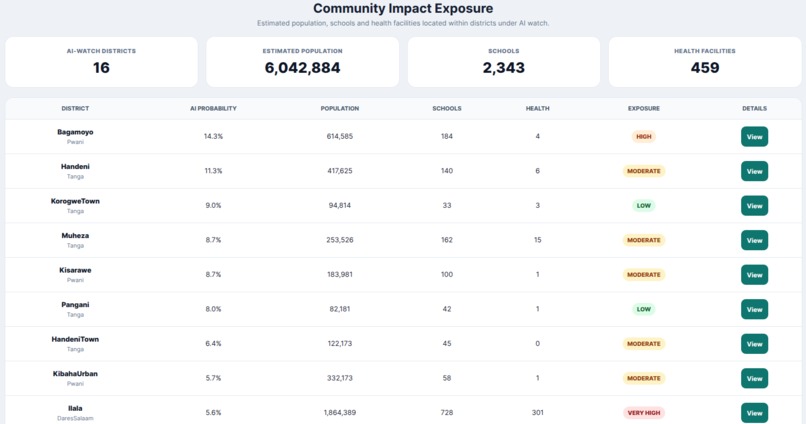
Task: Click the 6.4% AI probability value
Action: 213,343
